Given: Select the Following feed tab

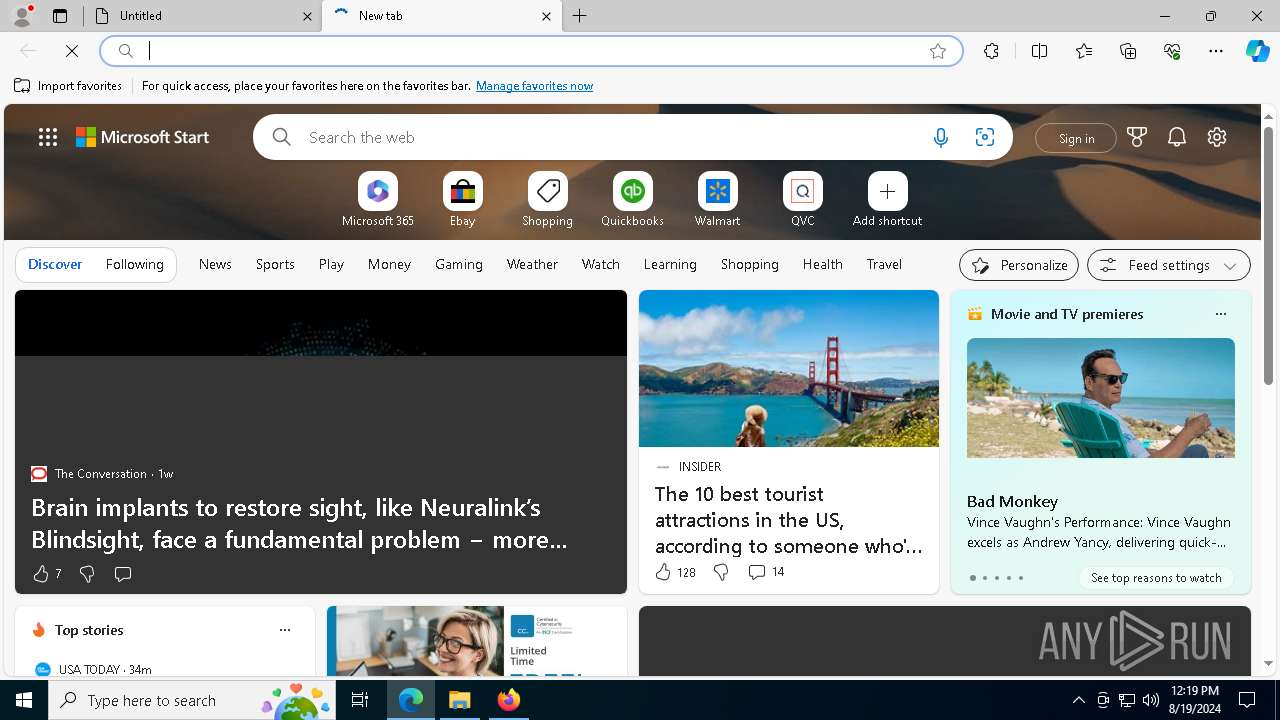Looking at the screenshot, I should pyautogui.click(x=134, y=264).
